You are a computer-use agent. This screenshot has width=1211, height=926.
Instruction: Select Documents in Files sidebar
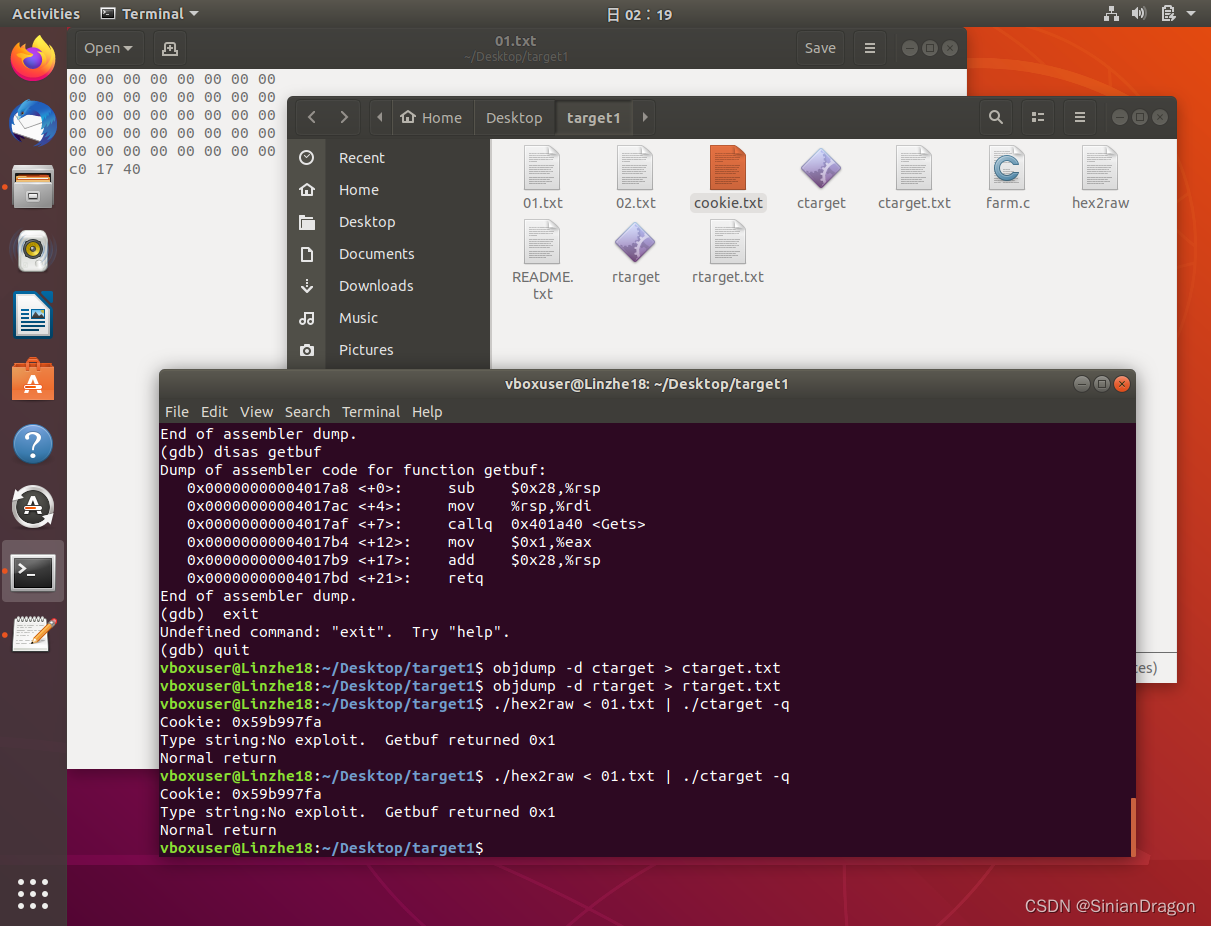389,254
